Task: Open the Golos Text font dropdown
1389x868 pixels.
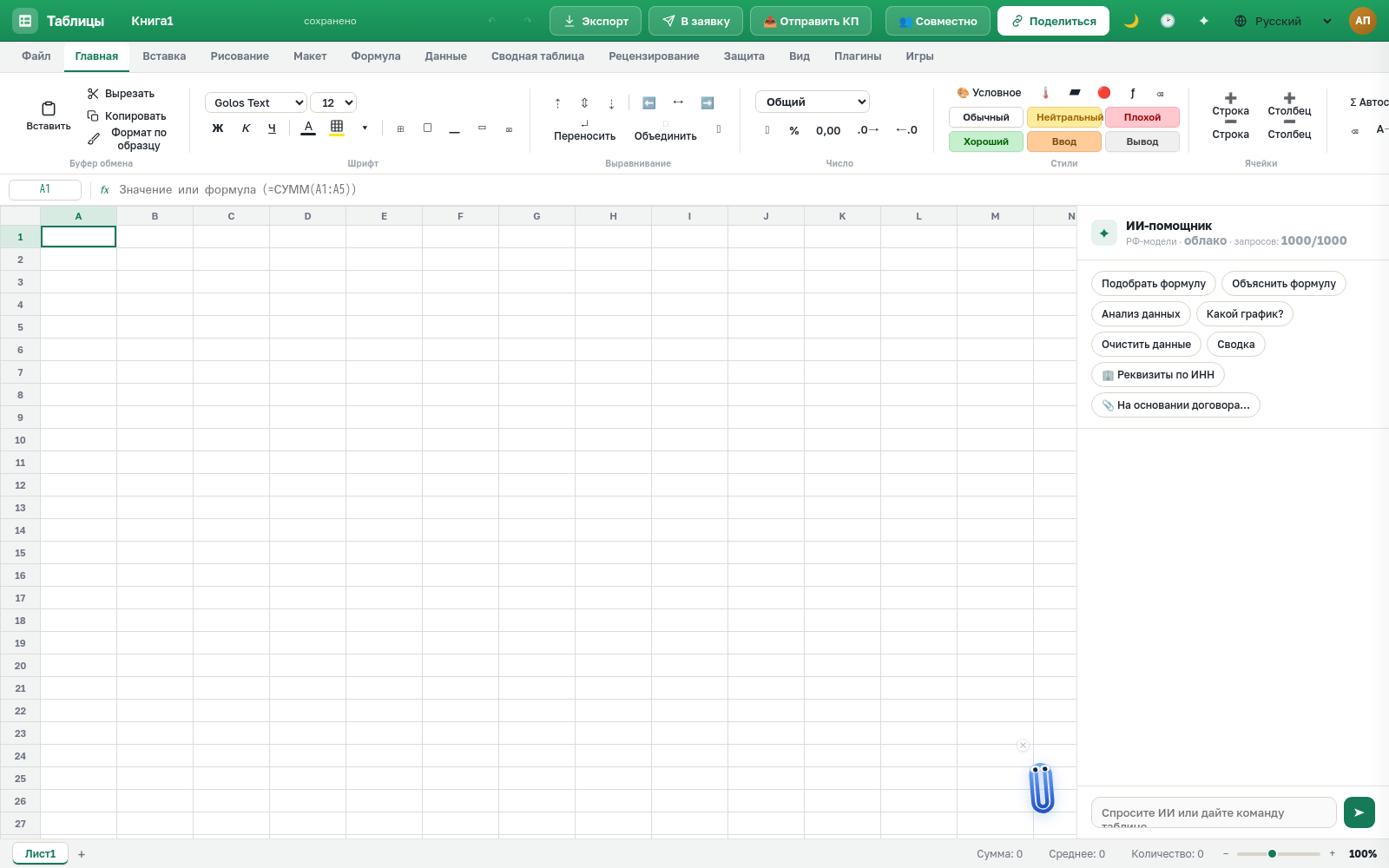Action: pos(256,102)
